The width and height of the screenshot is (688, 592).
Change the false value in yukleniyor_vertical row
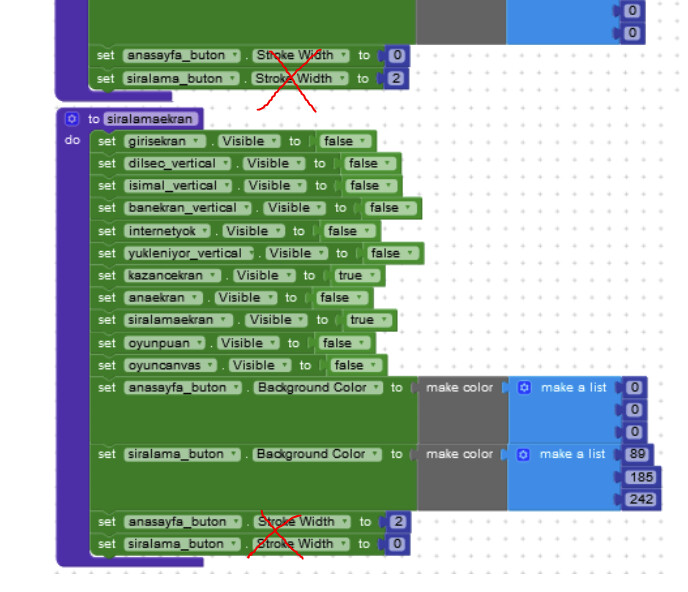[x=392, y=254]
